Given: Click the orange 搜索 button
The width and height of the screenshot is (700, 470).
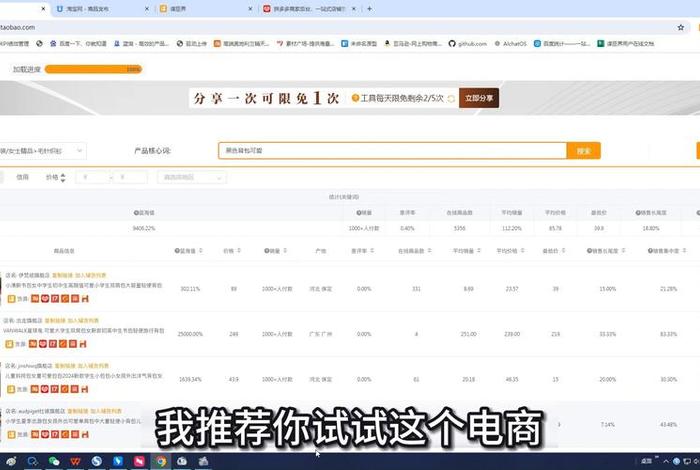Looking at the screenshot, I should coord(583,150).
